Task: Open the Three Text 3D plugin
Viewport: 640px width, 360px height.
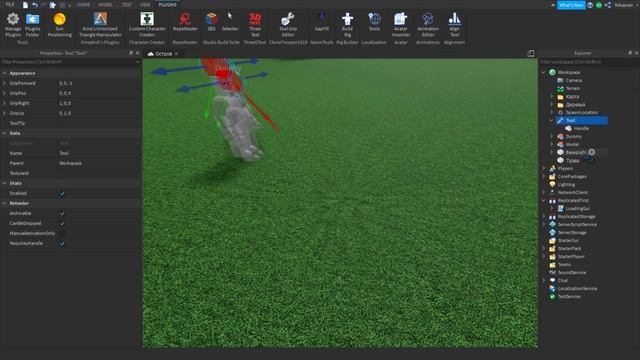Action: 255,24
